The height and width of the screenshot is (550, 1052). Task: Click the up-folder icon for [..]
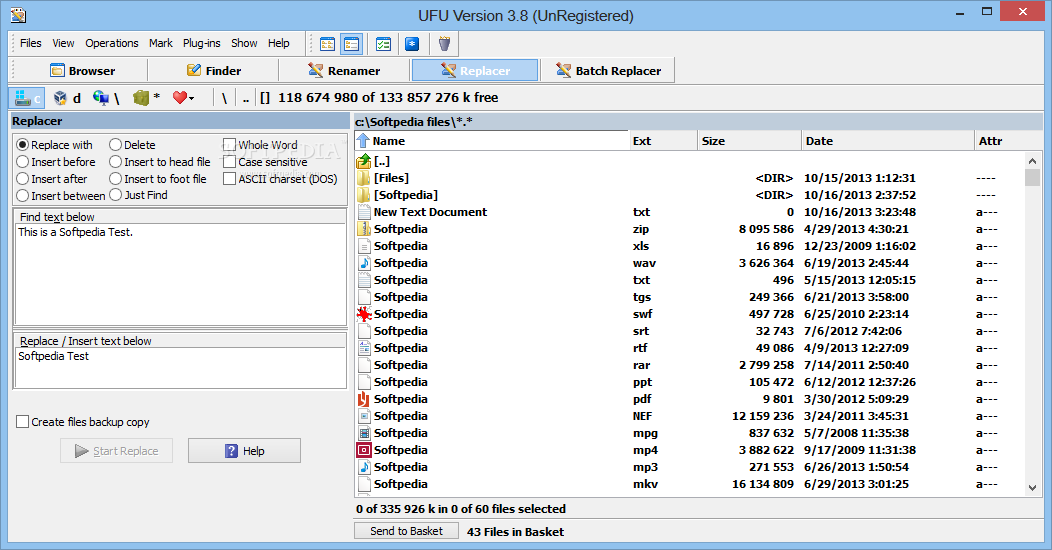pyautogui.click(x=364, y=161)
